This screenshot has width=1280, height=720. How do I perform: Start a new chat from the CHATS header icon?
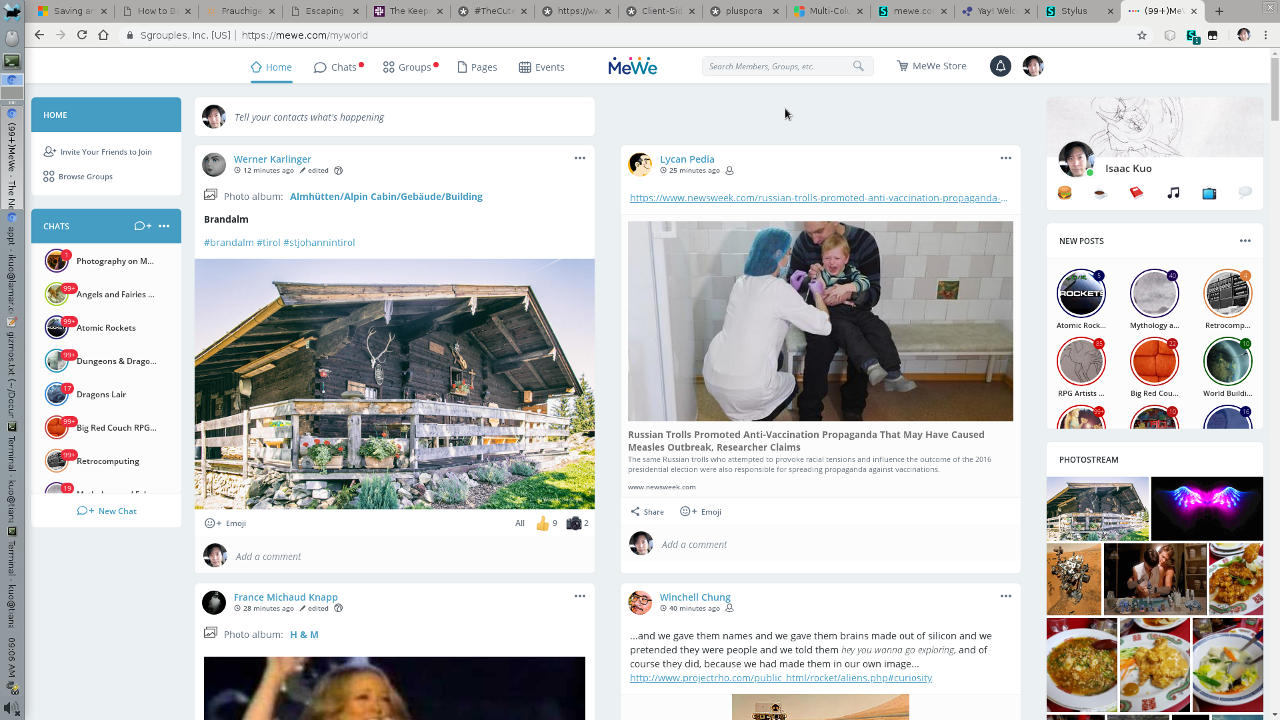tap(143, 226)
